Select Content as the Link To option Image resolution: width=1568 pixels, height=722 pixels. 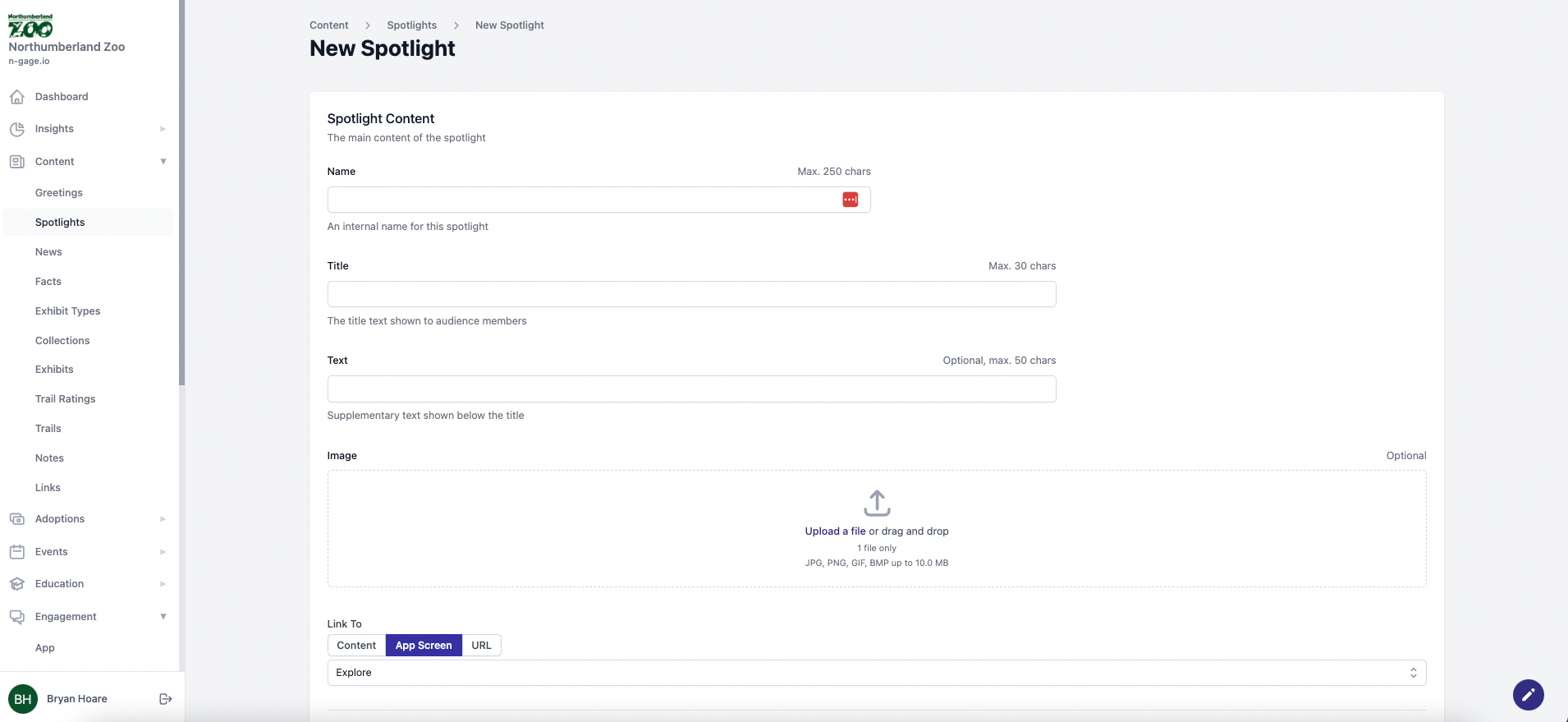pos(356,646)
